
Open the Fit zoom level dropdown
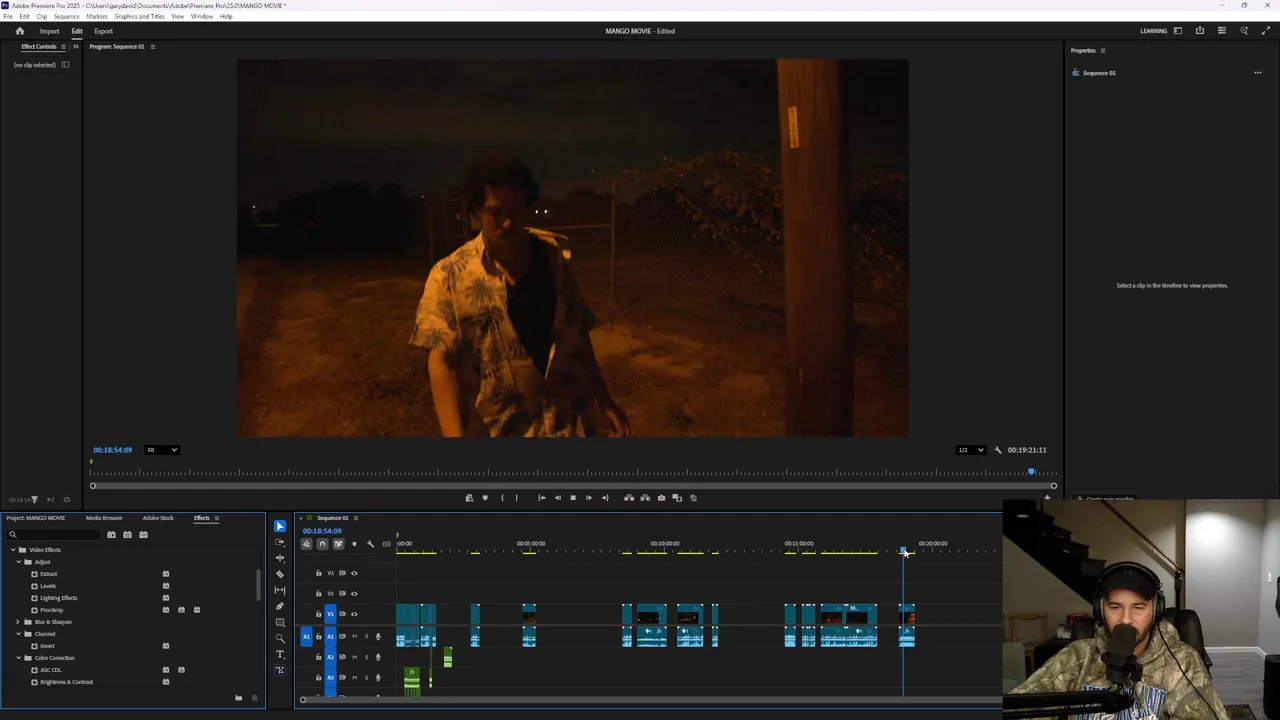tap(162, 450)
